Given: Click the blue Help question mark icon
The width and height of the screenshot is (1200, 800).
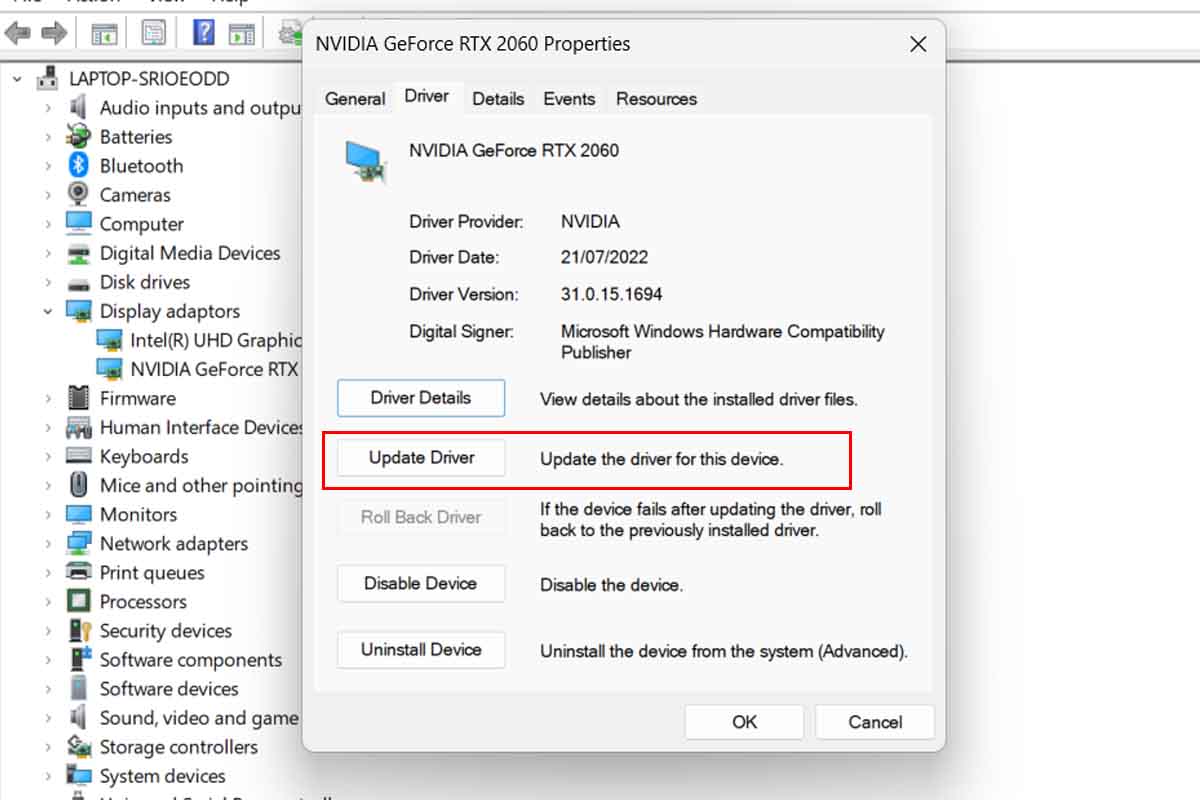Looking at the screenshot, I should click(203, 34).
